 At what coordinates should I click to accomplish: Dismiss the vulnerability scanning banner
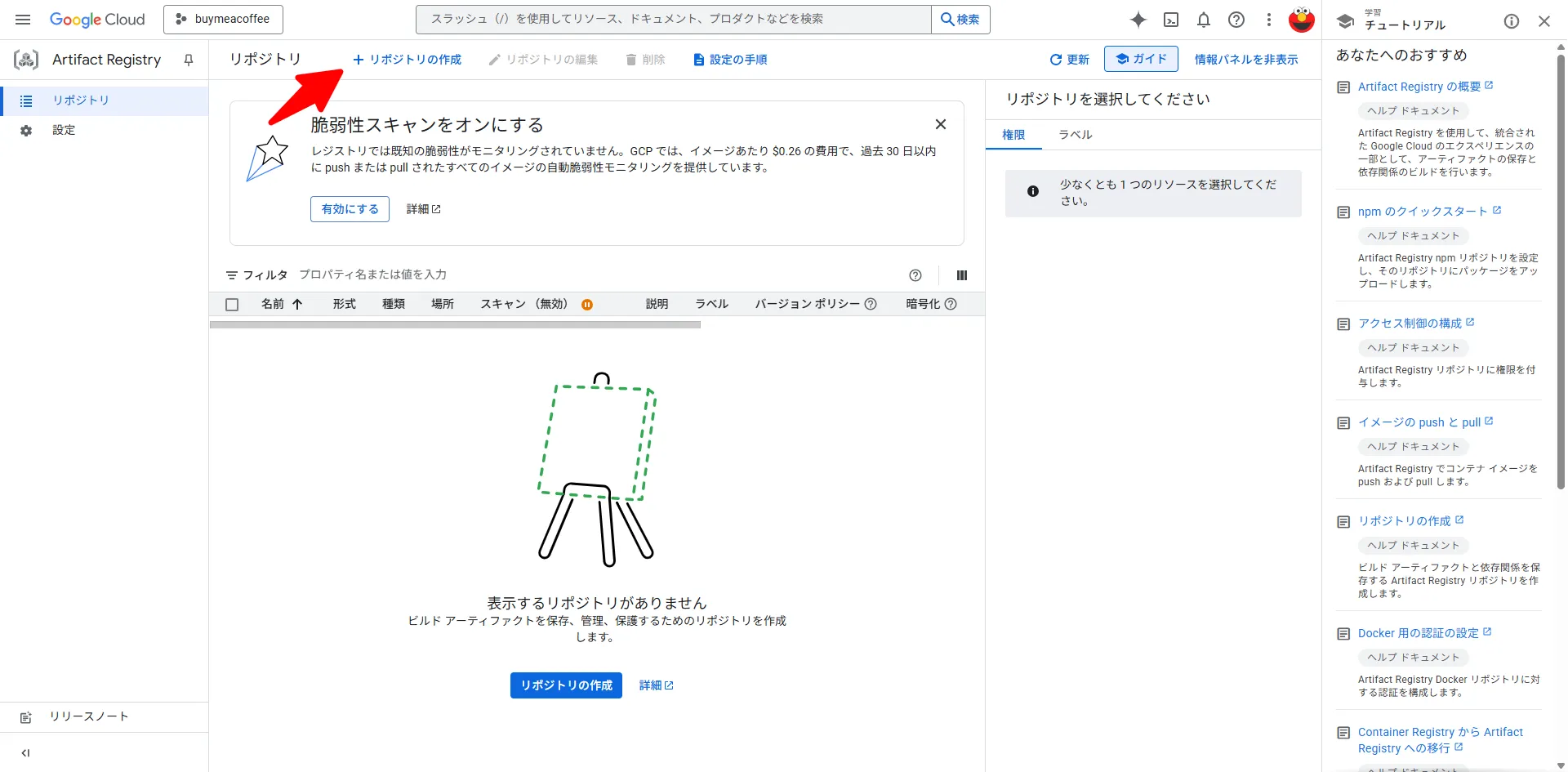940,124
